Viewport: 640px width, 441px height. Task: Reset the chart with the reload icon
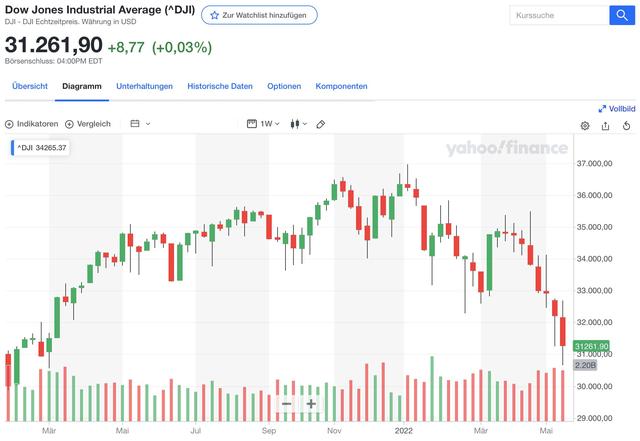tap(626, 125)
